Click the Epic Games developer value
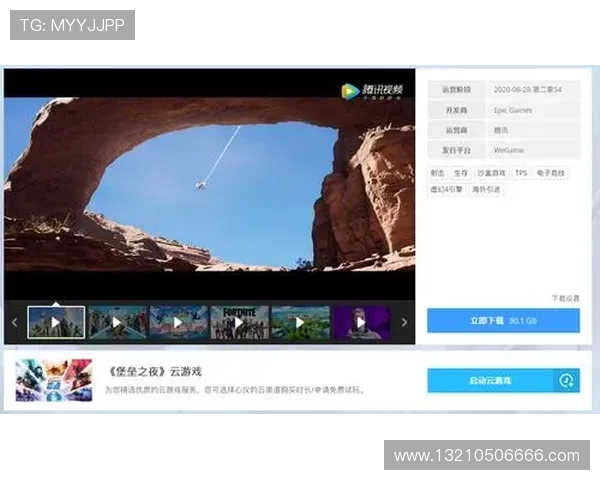This screenshot has height=480, width=600. [x=512, y=110]
